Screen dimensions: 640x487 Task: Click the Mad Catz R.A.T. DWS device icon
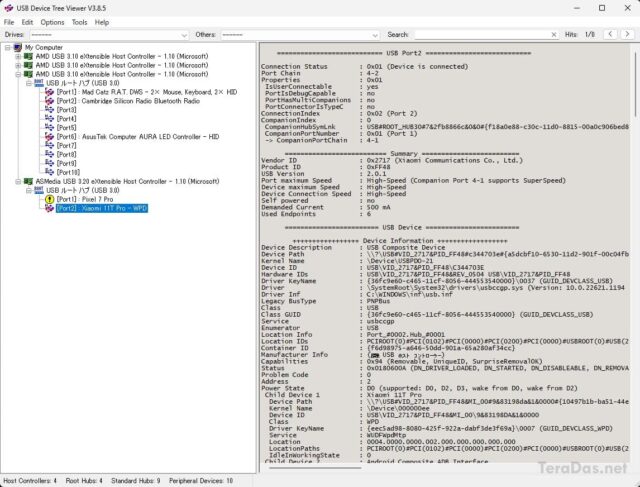[x=49, y=91]
